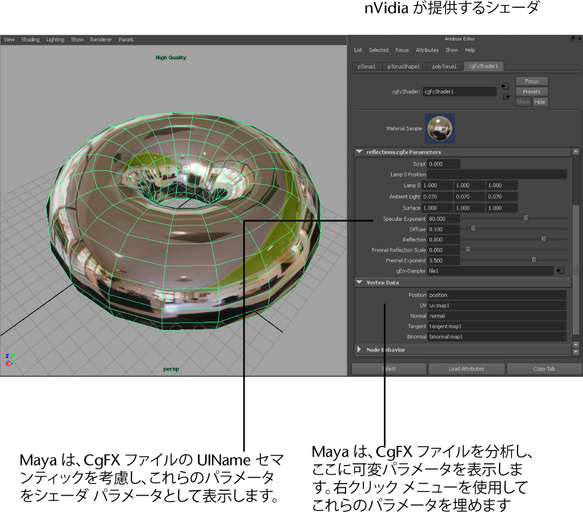
Task: Click the input connection icon beside cgfxShader field
Action: point(505,86)
